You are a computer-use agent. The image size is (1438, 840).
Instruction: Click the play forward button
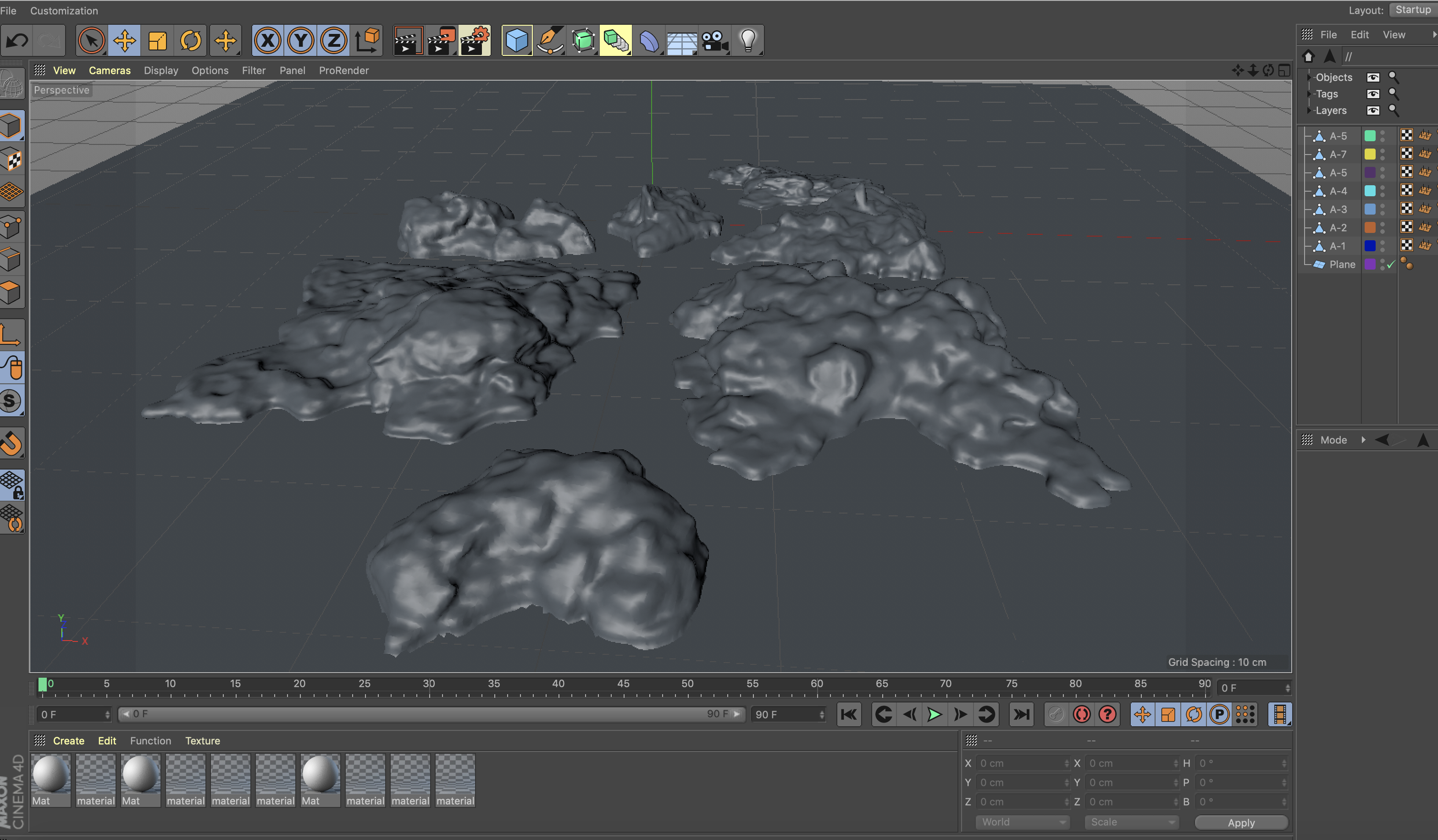click(x=934, y=714)
